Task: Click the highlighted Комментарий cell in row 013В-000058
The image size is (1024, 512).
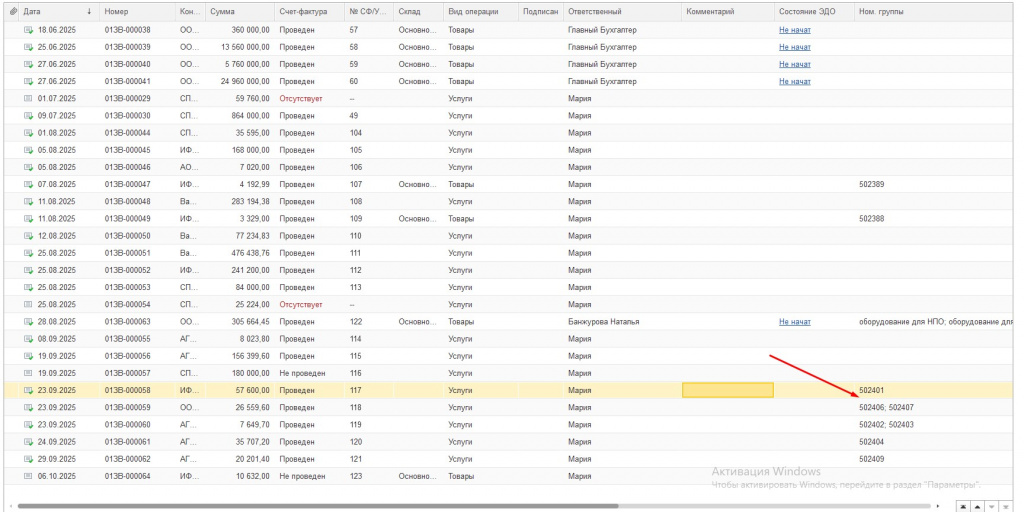Action: 728,391
